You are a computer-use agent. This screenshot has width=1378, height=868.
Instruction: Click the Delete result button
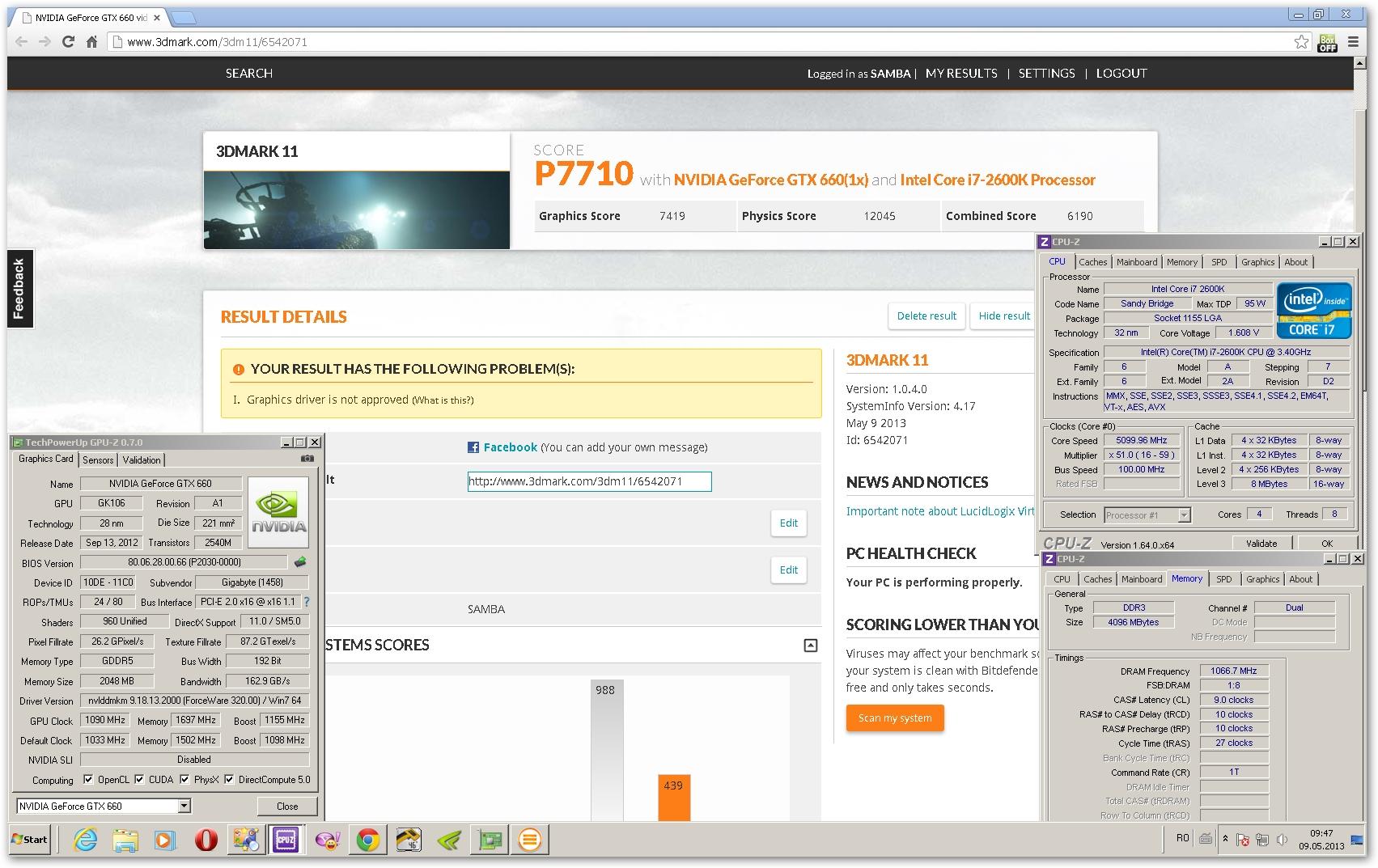pos(926,316)
